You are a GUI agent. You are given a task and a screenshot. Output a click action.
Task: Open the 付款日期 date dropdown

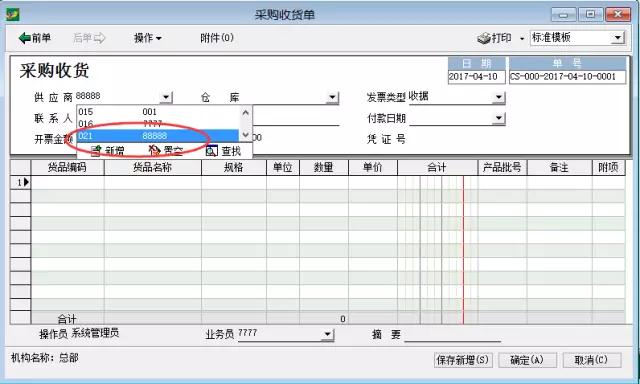498,118
